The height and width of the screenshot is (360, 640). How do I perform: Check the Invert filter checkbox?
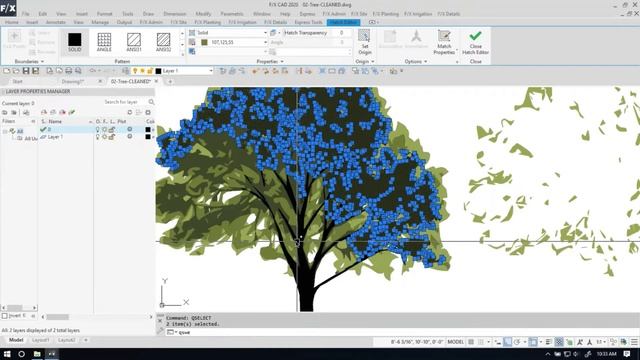tap(4, 316)
